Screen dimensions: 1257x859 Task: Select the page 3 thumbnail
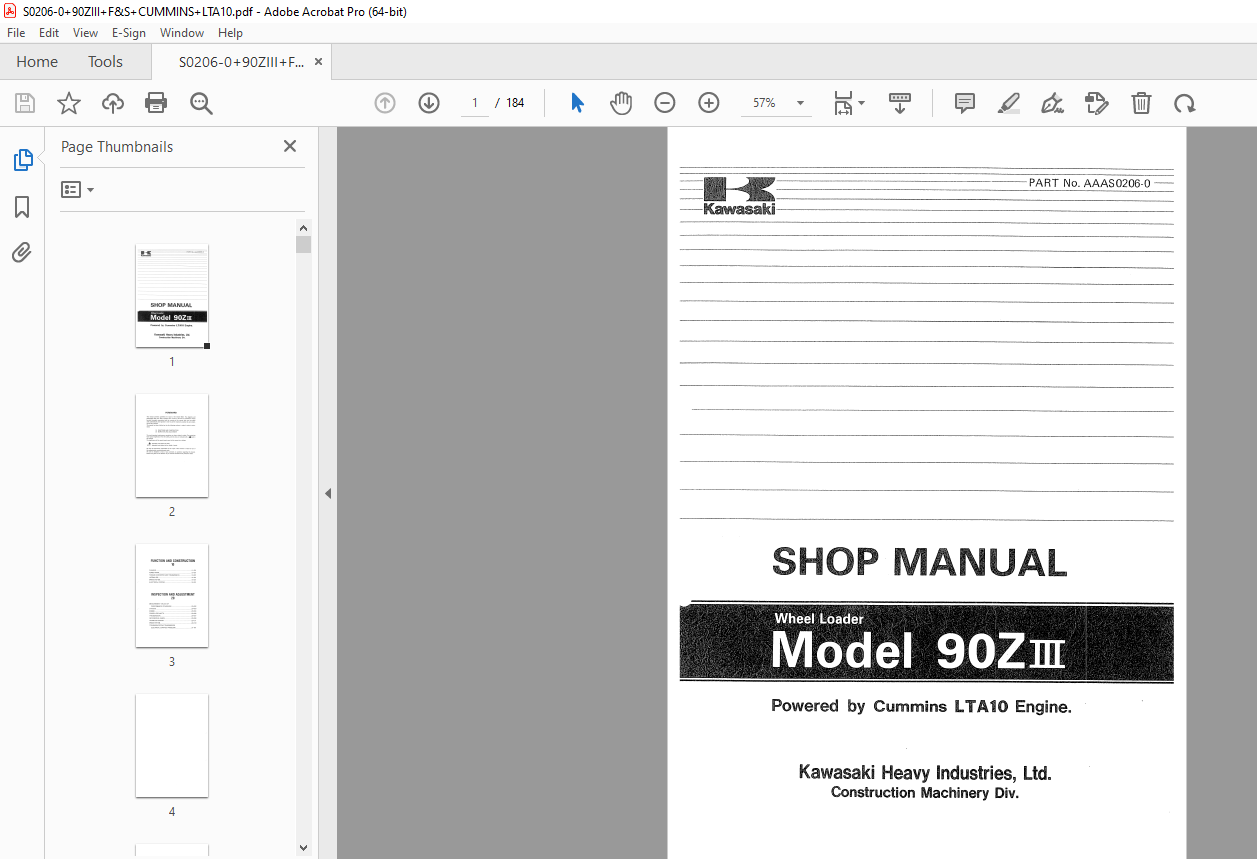coord(172,596)
